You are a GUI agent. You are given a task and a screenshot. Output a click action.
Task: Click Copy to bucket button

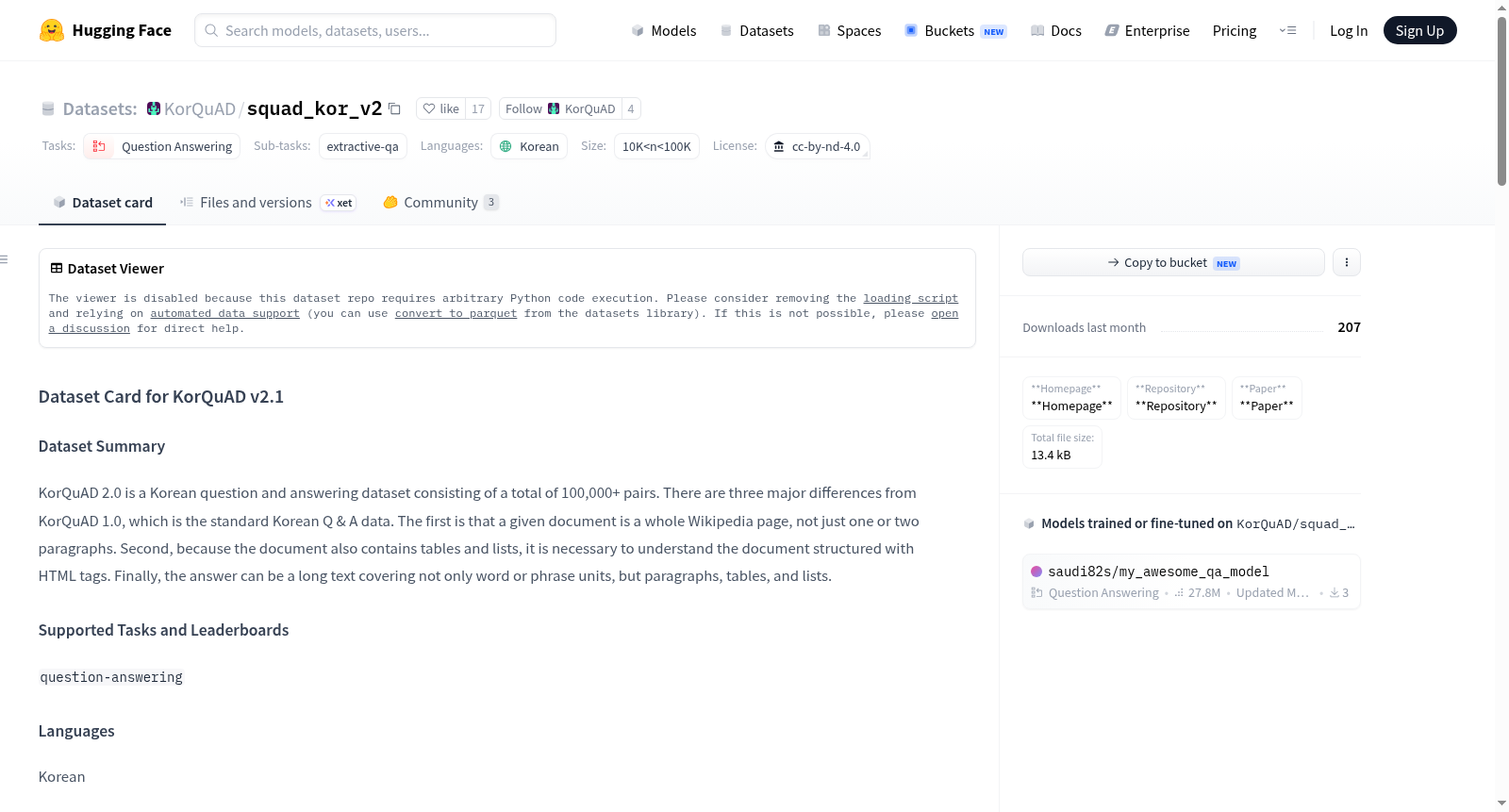[1173, 262]
